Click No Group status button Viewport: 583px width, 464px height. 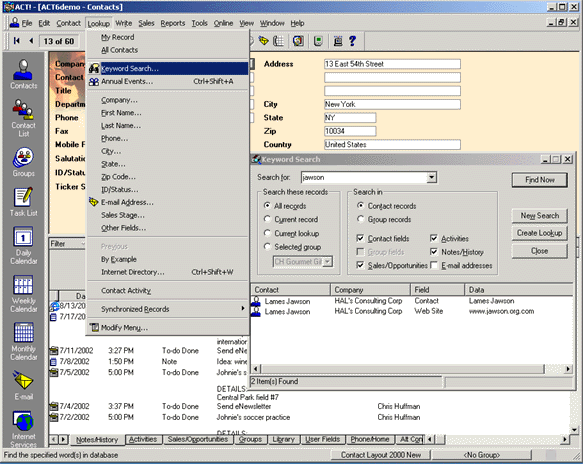(481, 455)
